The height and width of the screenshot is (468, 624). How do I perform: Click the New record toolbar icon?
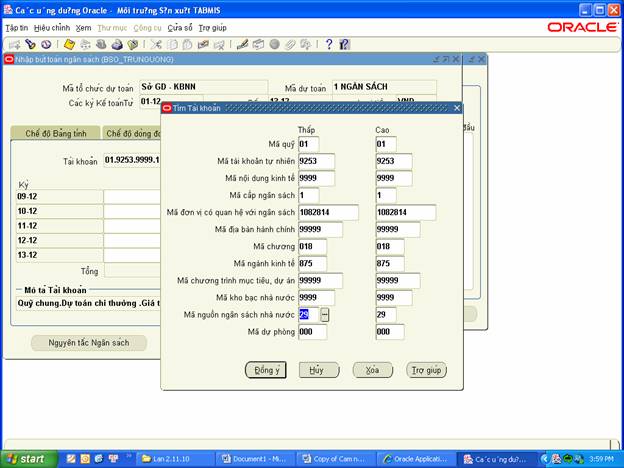click(15, 44)
